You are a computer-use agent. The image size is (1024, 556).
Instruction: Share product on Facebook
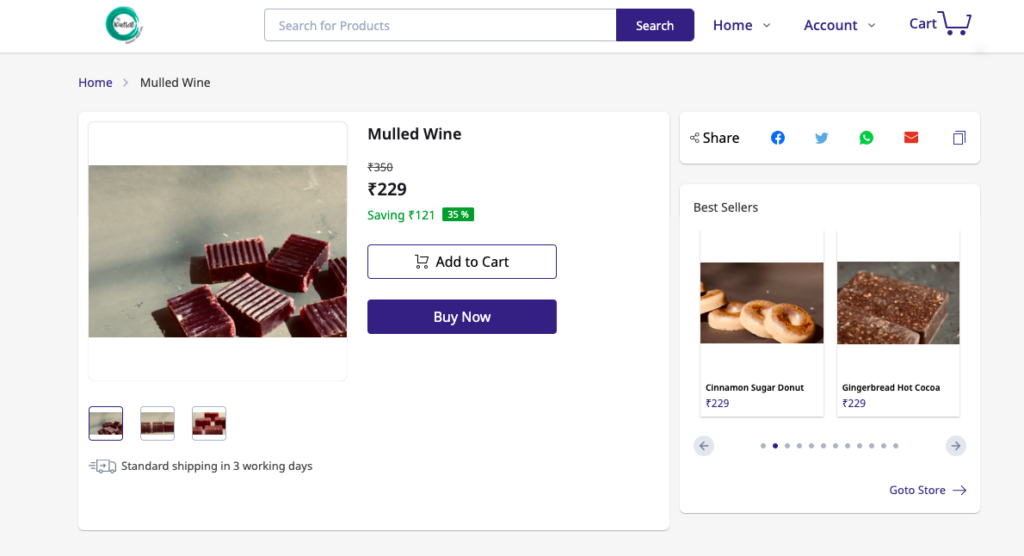point(778,138)
